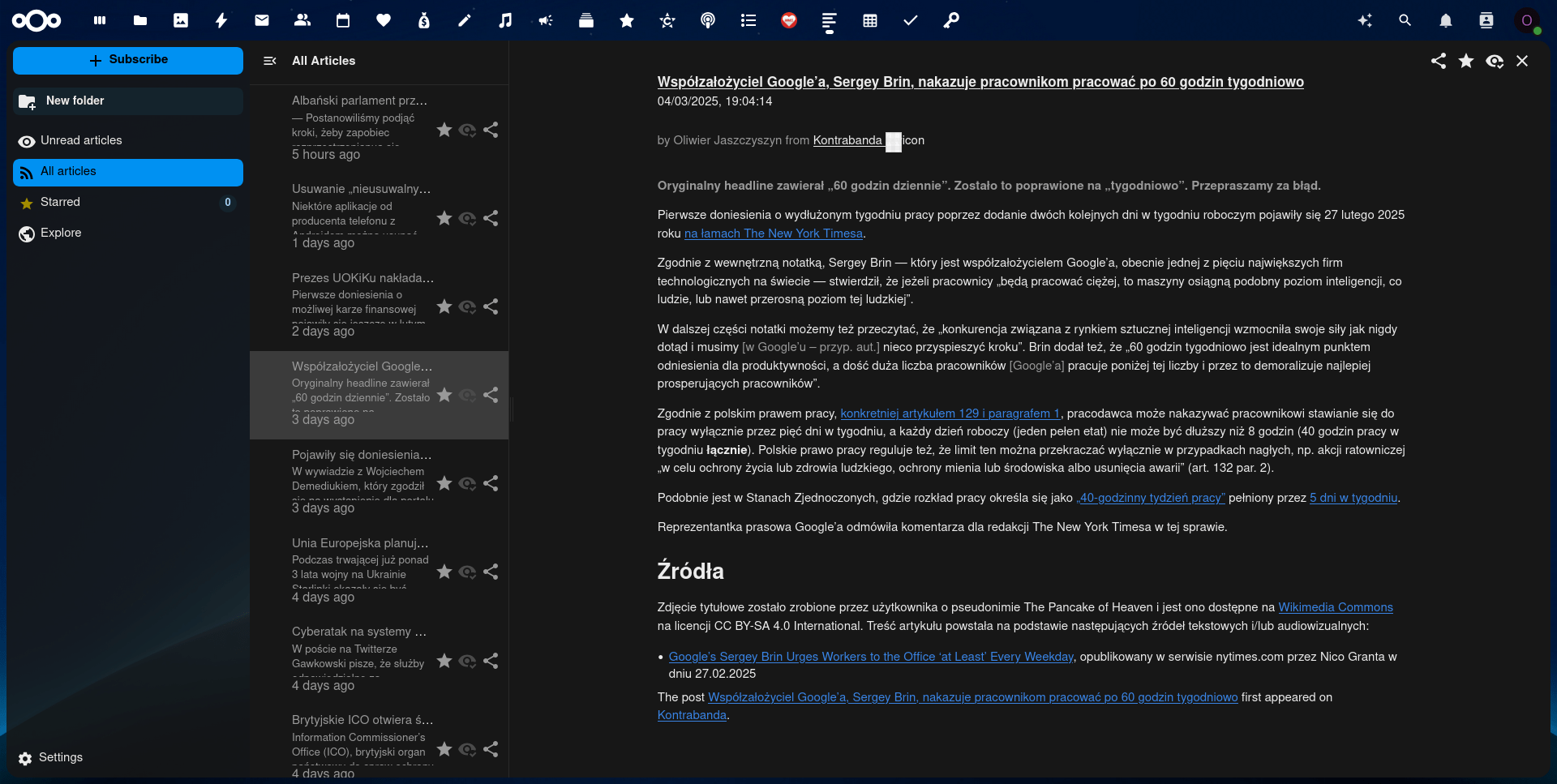Screen dimensions: 1557x784
Task: Open the Wikimedia Commons link
Action: coord(1335,607)
